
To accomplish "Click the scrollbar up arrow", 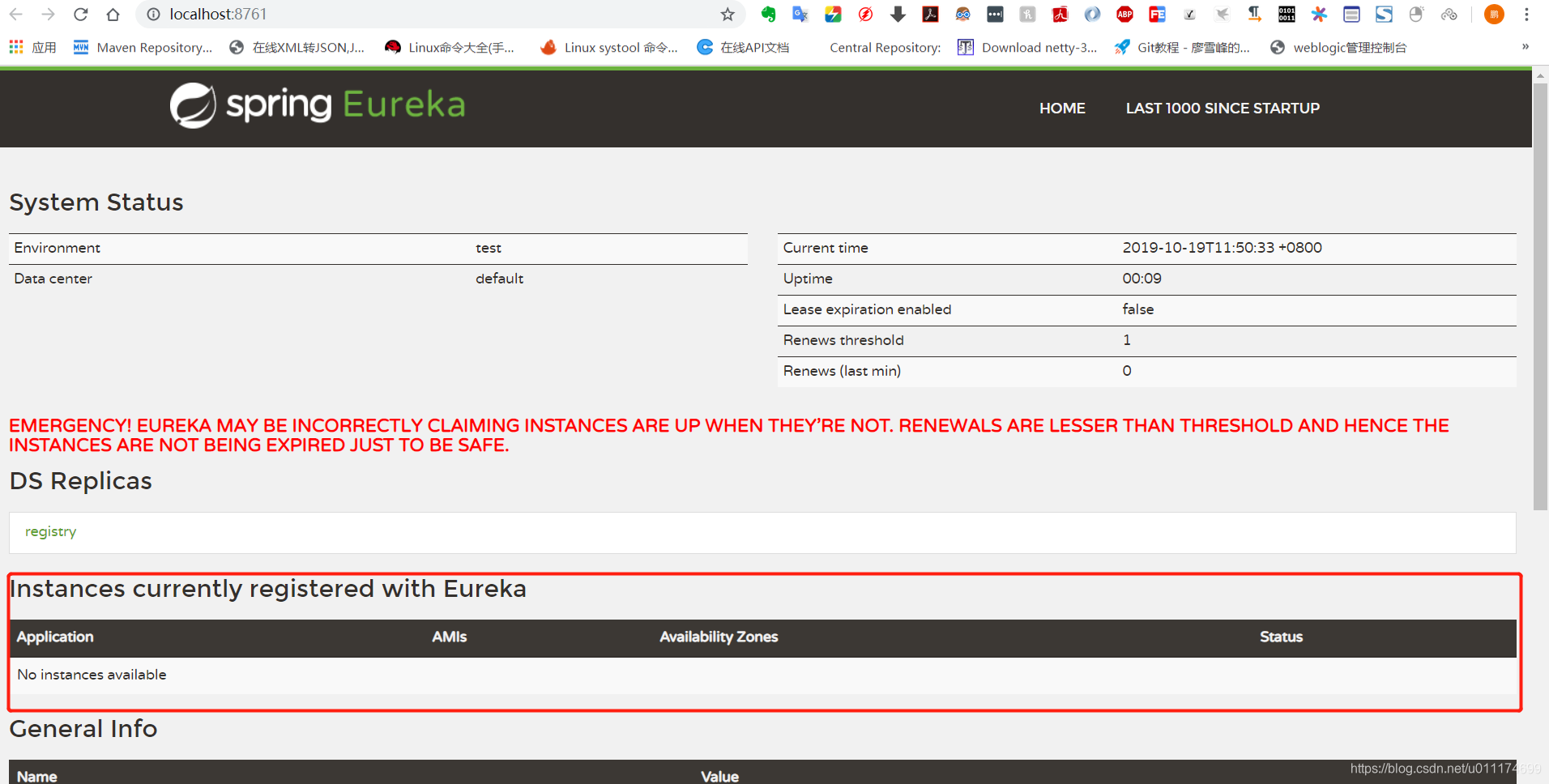I will click(x=1540, y=75).
